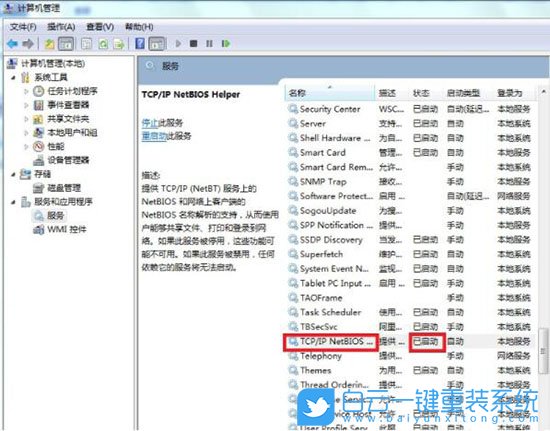This screenshot has width=550, height=431.
Task: Select 共享文件夹 in the tree
Action: [68, 119]
